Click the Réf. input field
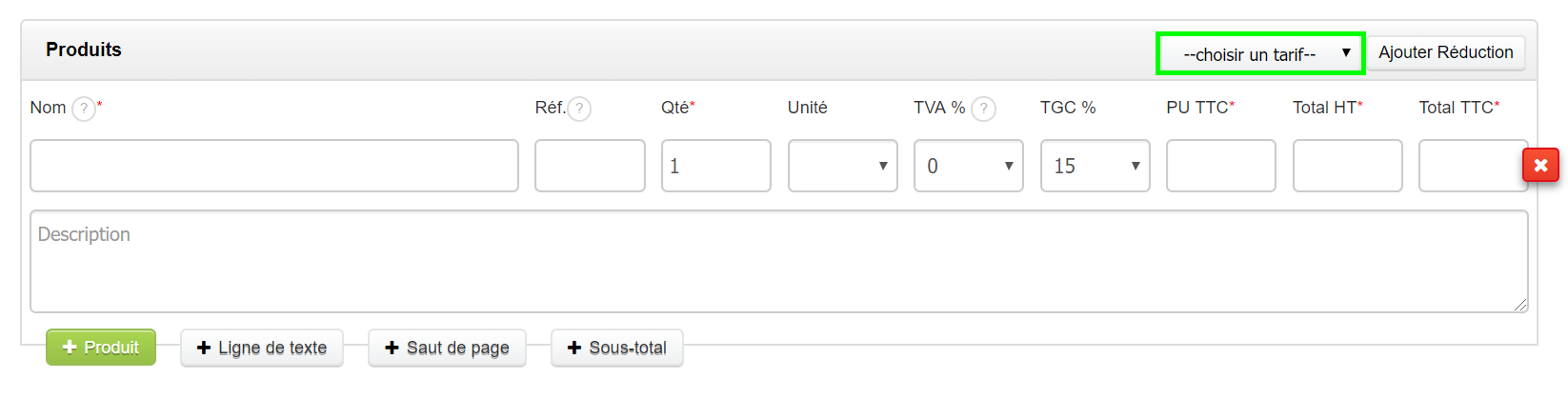The image size is (1568, 399). tap(590, 166)
